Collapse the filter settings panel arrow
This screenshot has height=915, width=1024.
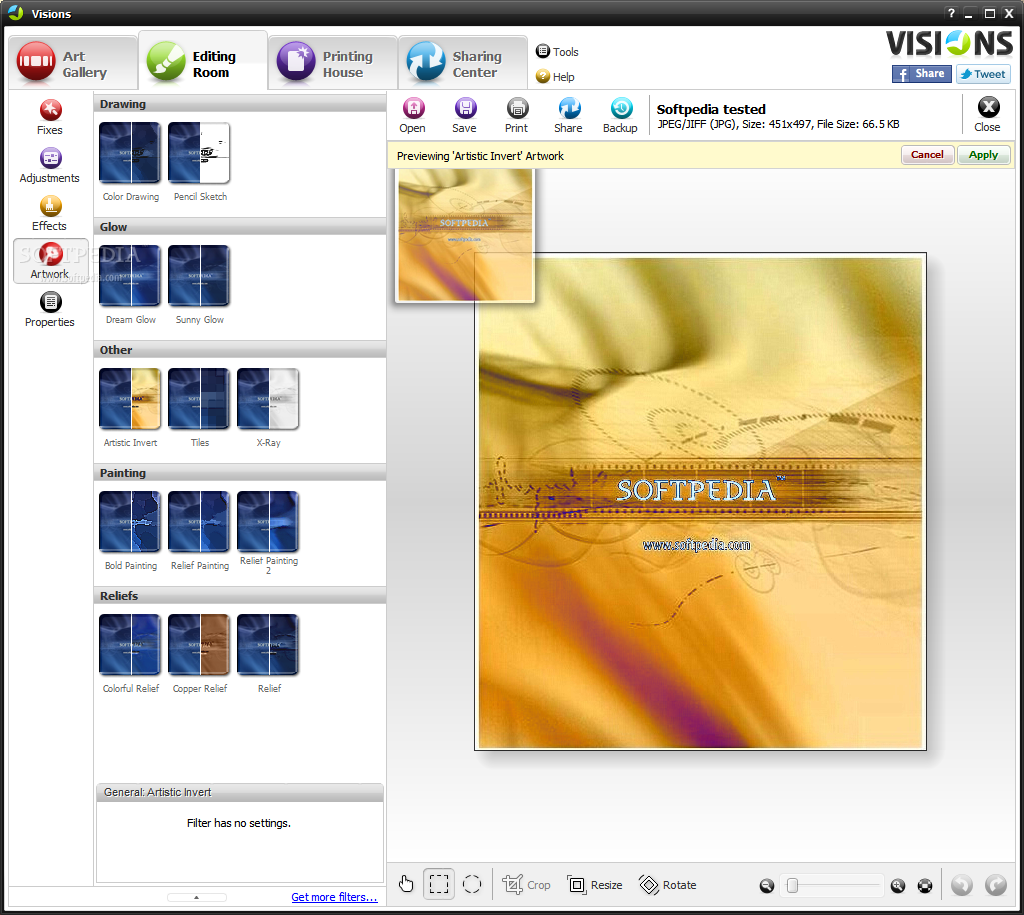[197, 897]
